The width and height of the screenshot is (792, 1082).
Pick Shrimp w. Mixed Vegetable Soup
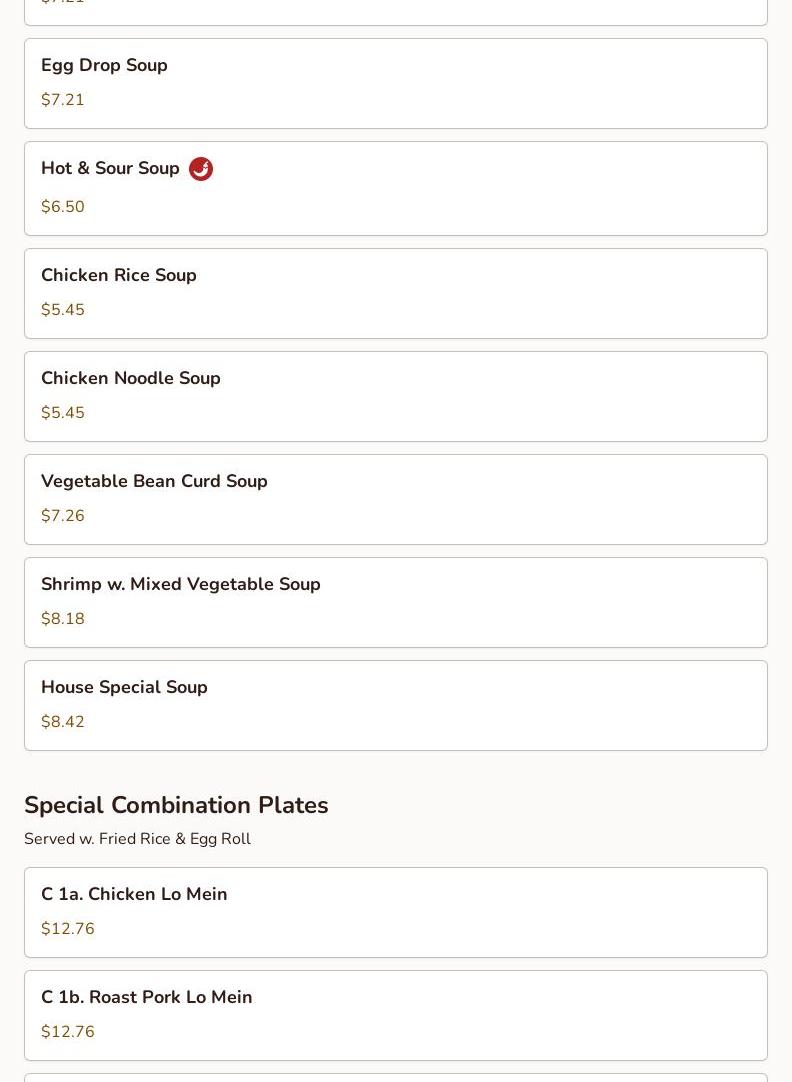pos(396,602)
